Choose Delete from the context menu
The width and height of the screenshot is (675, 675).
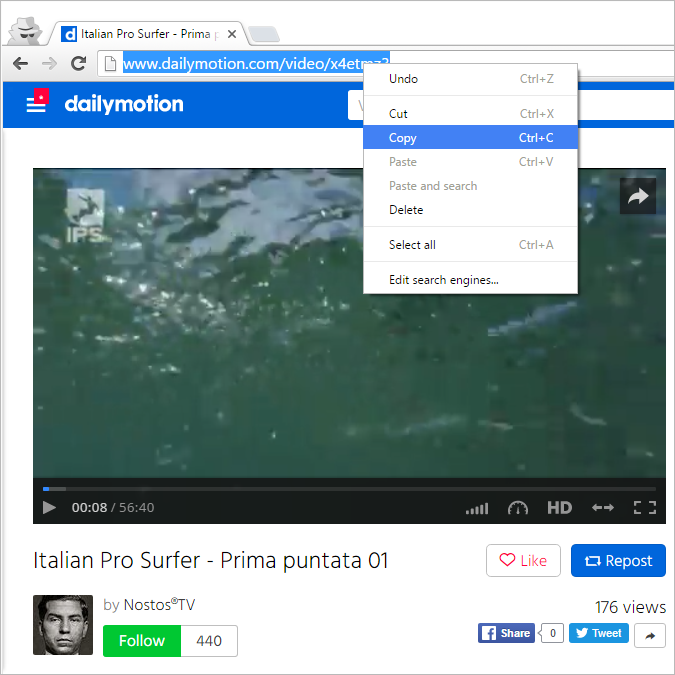point(471,210)
